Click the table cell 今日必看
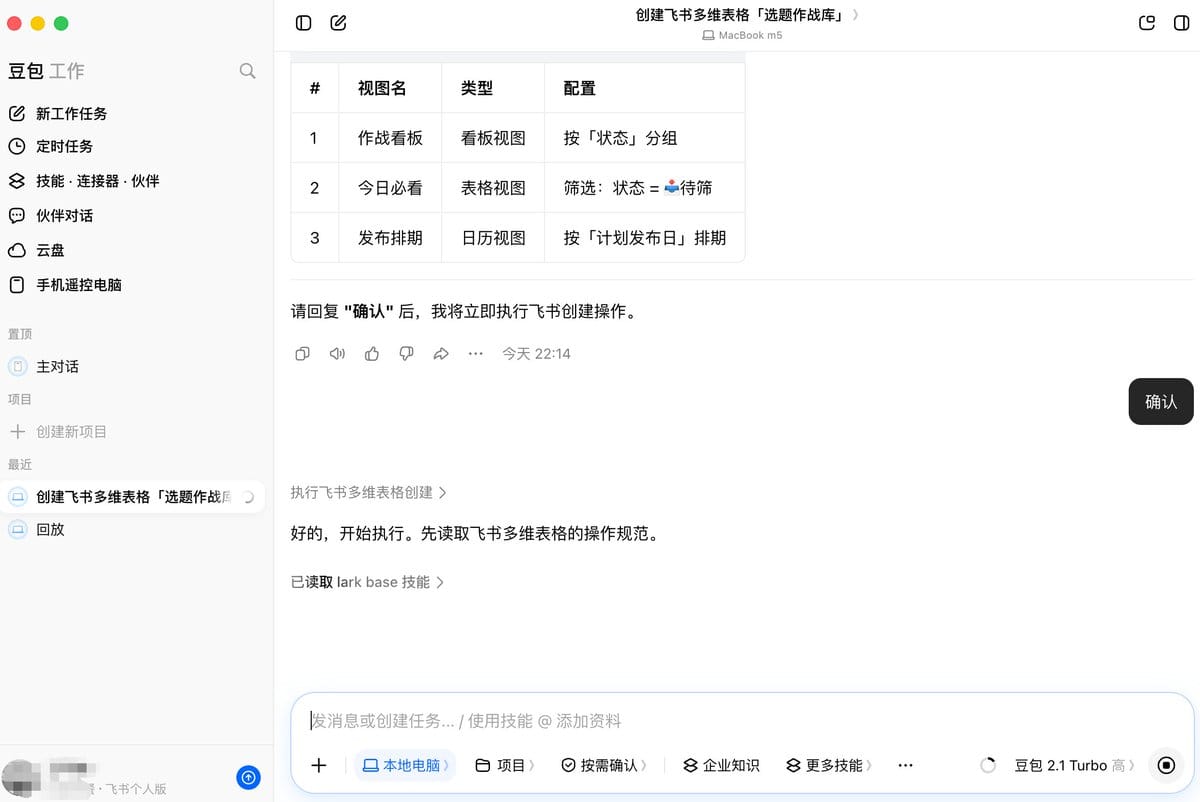Image resolution: width=1200 pixels, height=802 pixels. [x=390, y=188]
